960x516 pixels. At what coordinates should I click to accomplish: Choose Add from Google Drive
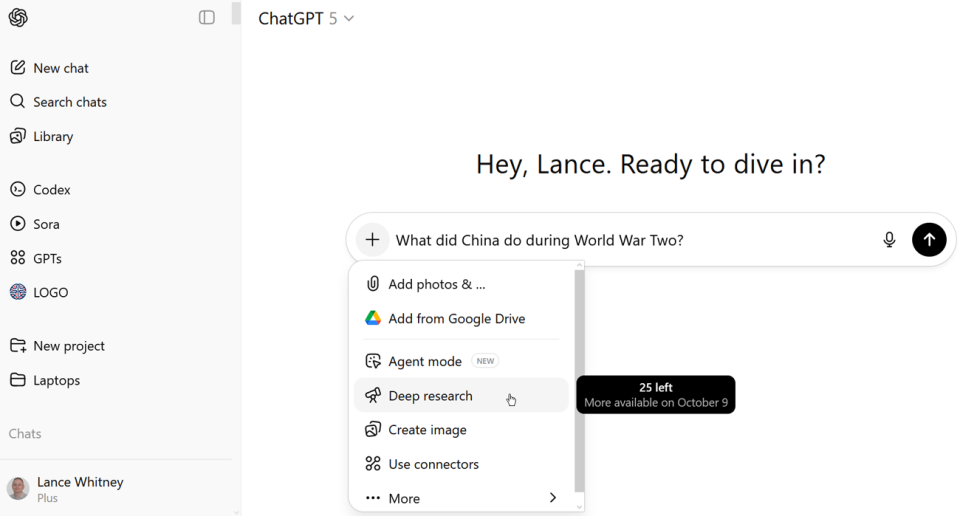pyautogui.click(x=456, y=319)
